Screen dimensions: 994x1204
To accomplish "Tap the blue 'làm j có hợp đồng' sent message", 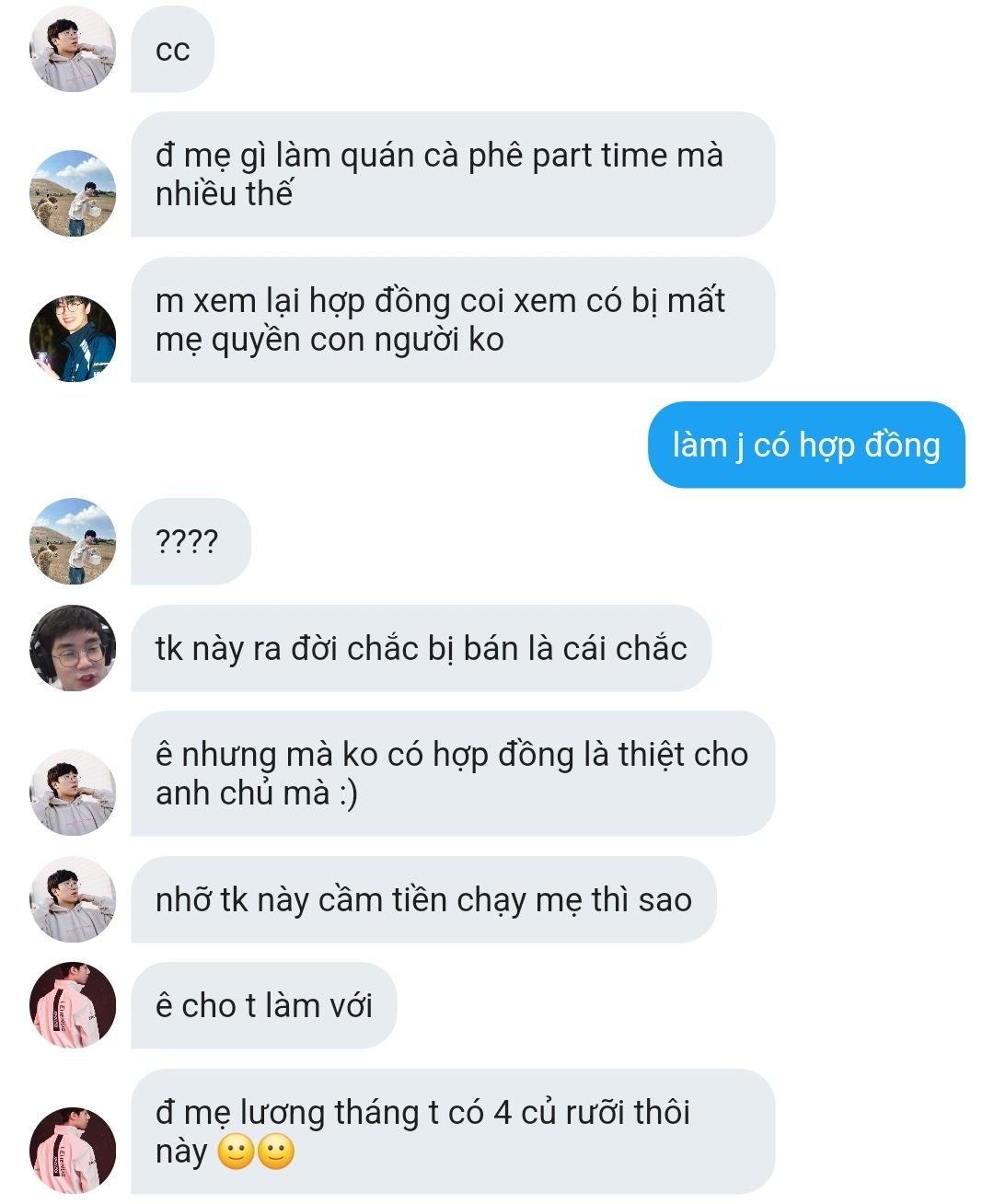I will 806,445.
